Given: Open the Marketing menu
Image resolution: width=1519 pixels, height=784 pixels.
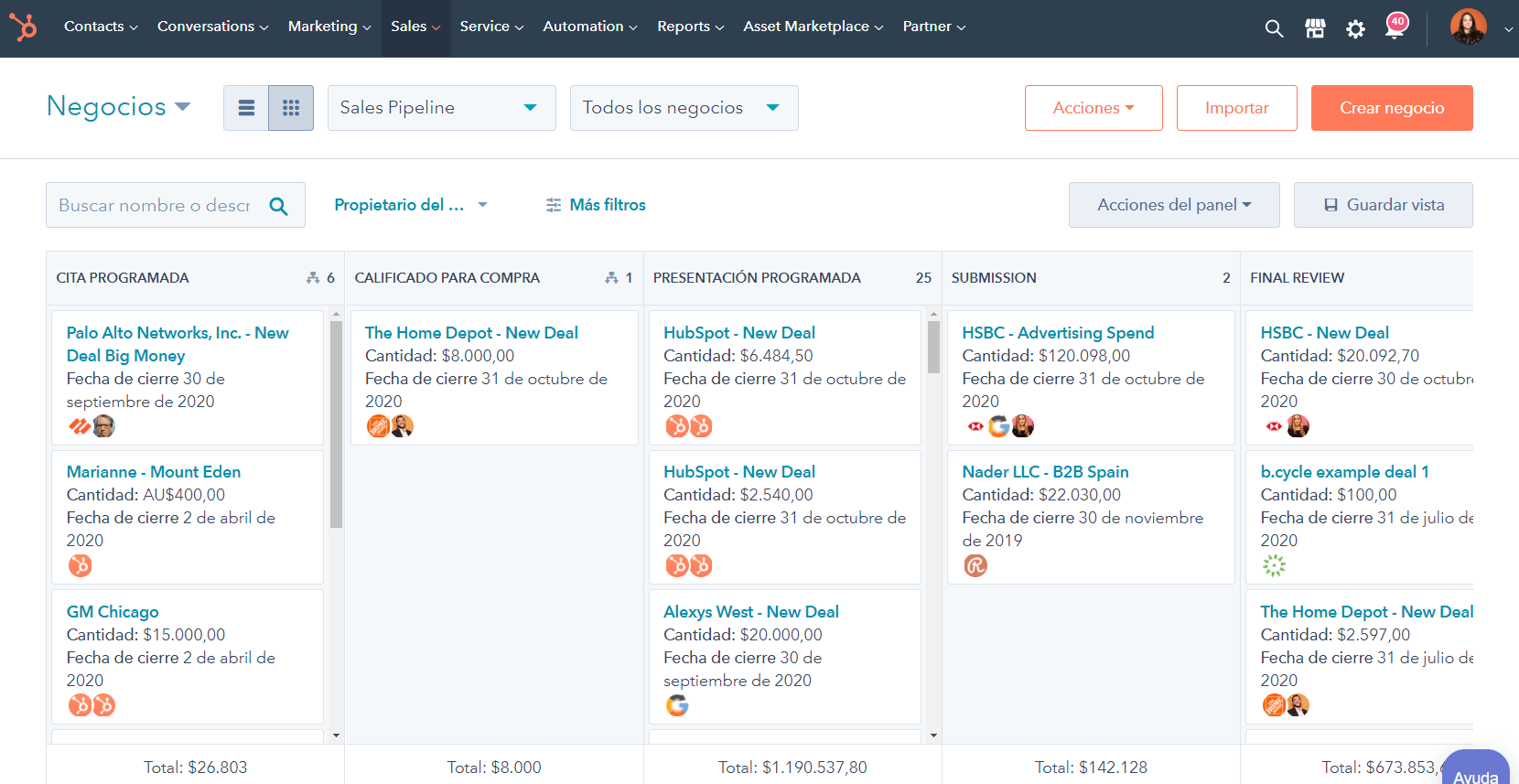Looking at the screenshot, I should pyautogui.click(x=329, y=27).
